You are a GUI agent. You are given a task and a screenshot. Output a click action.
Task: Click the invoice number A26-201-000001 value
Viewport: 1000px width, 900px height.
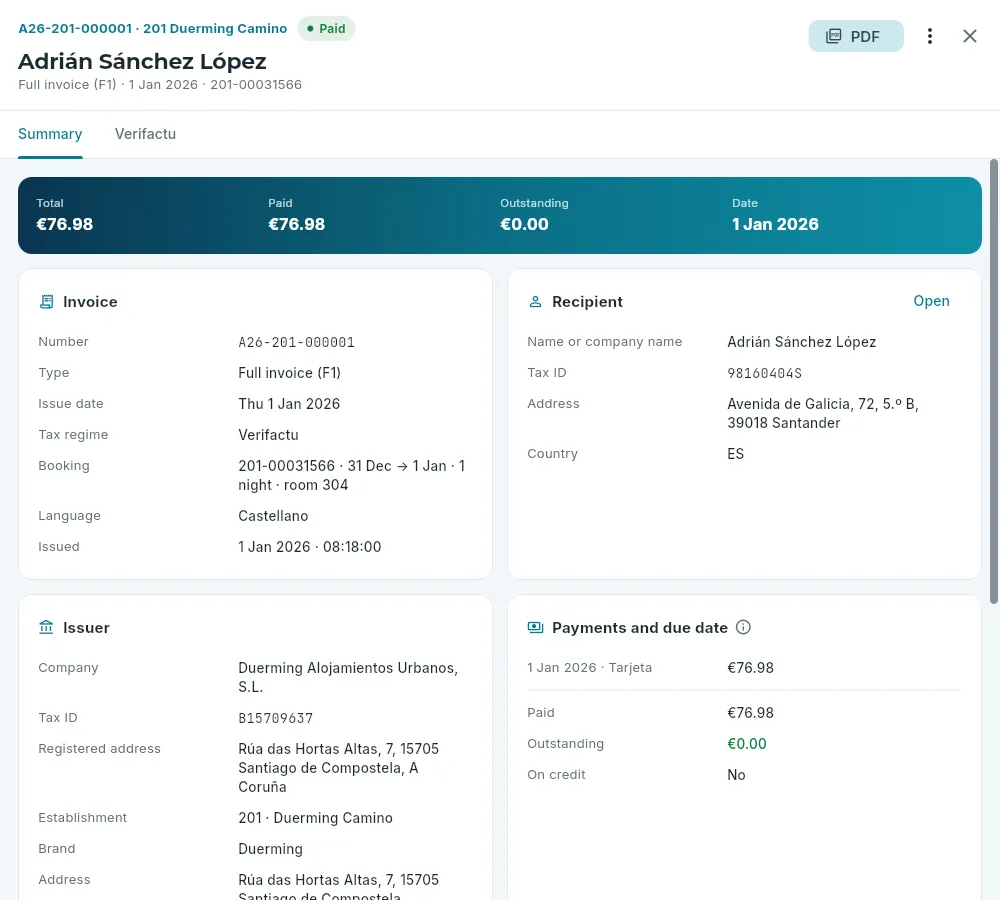point(297,342)
